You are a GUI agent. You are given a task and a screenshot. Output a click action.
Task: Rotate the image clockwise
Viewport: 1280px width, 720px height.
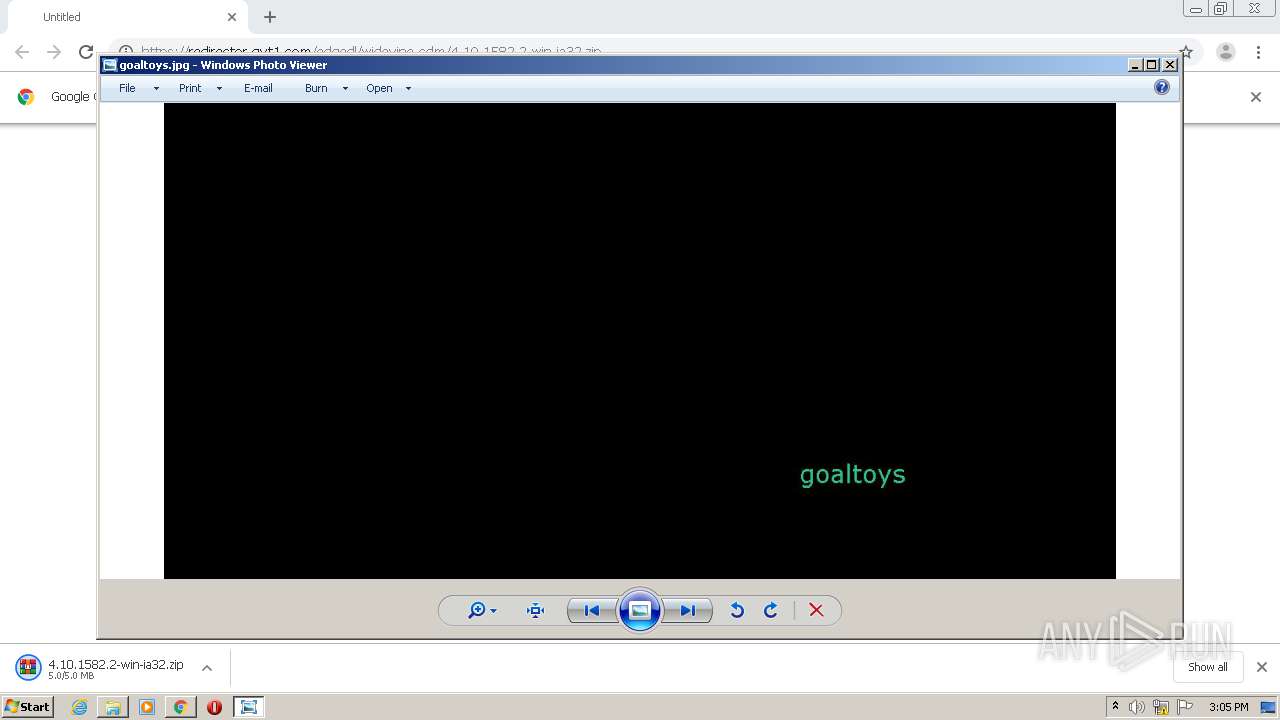pos(771,610)
